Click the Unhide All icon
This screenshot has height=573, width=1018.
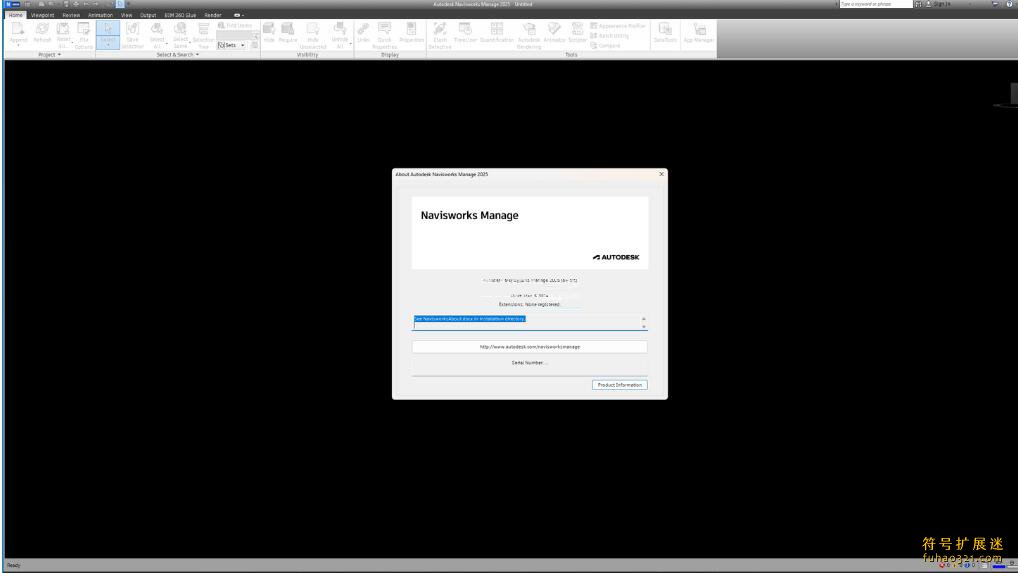(x=340, y=29)
